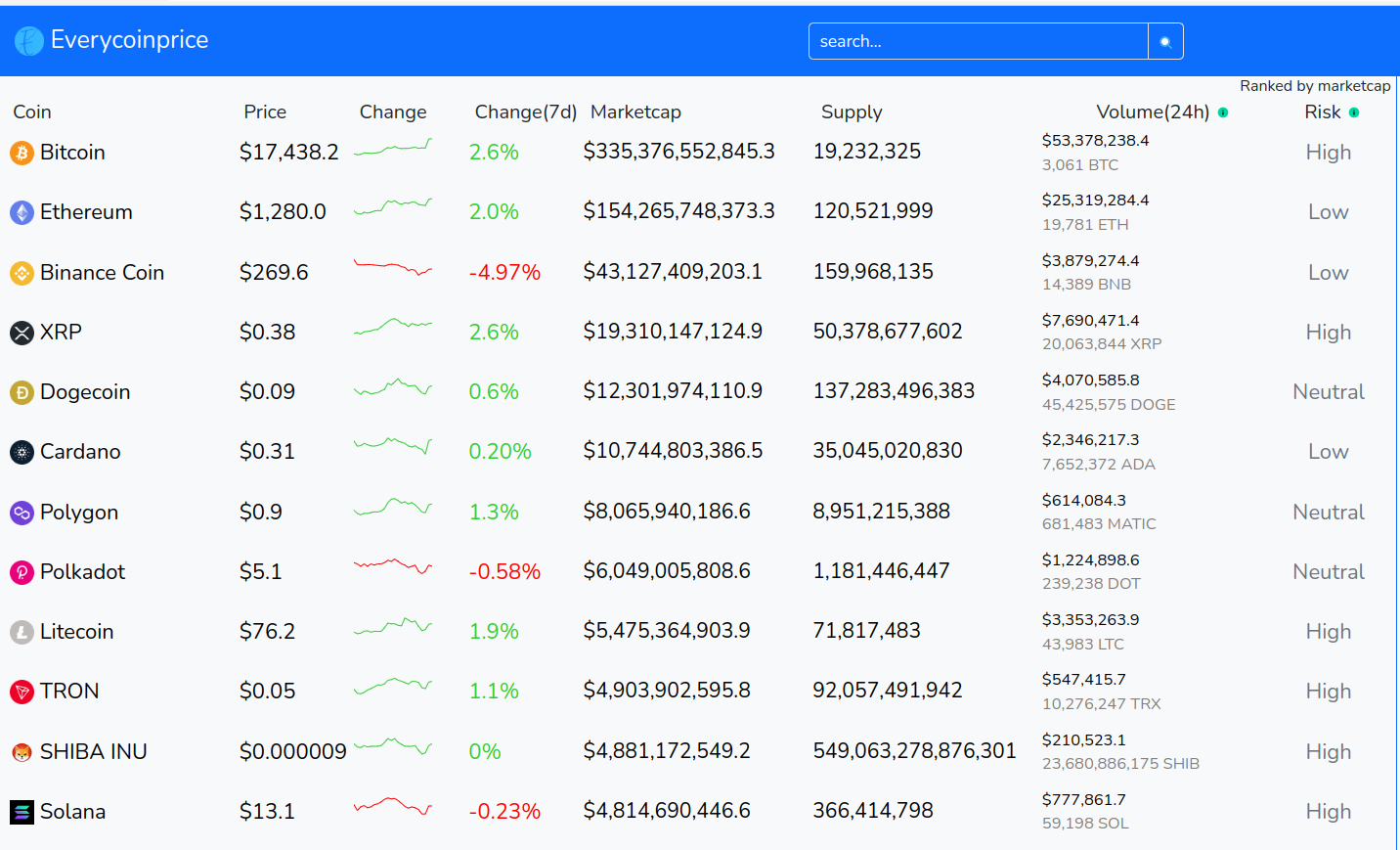The image size is (1400, 850).
Task: Click the Price column header
Action: [x=265, y=112]
